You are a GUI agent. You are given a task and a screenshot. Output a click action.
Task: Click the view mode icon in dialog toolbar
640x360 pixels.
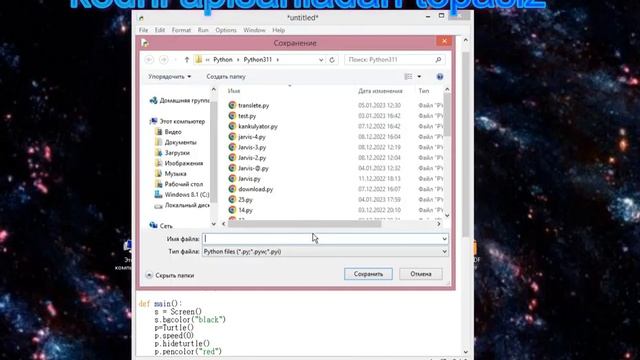(x=408, y=77)
